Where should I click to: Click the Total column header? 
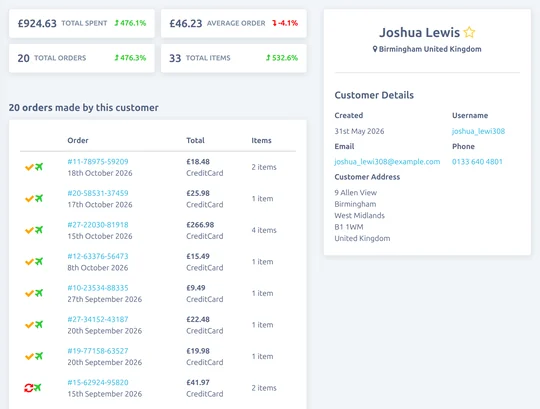pyautogui.click(x=195, y=140)
